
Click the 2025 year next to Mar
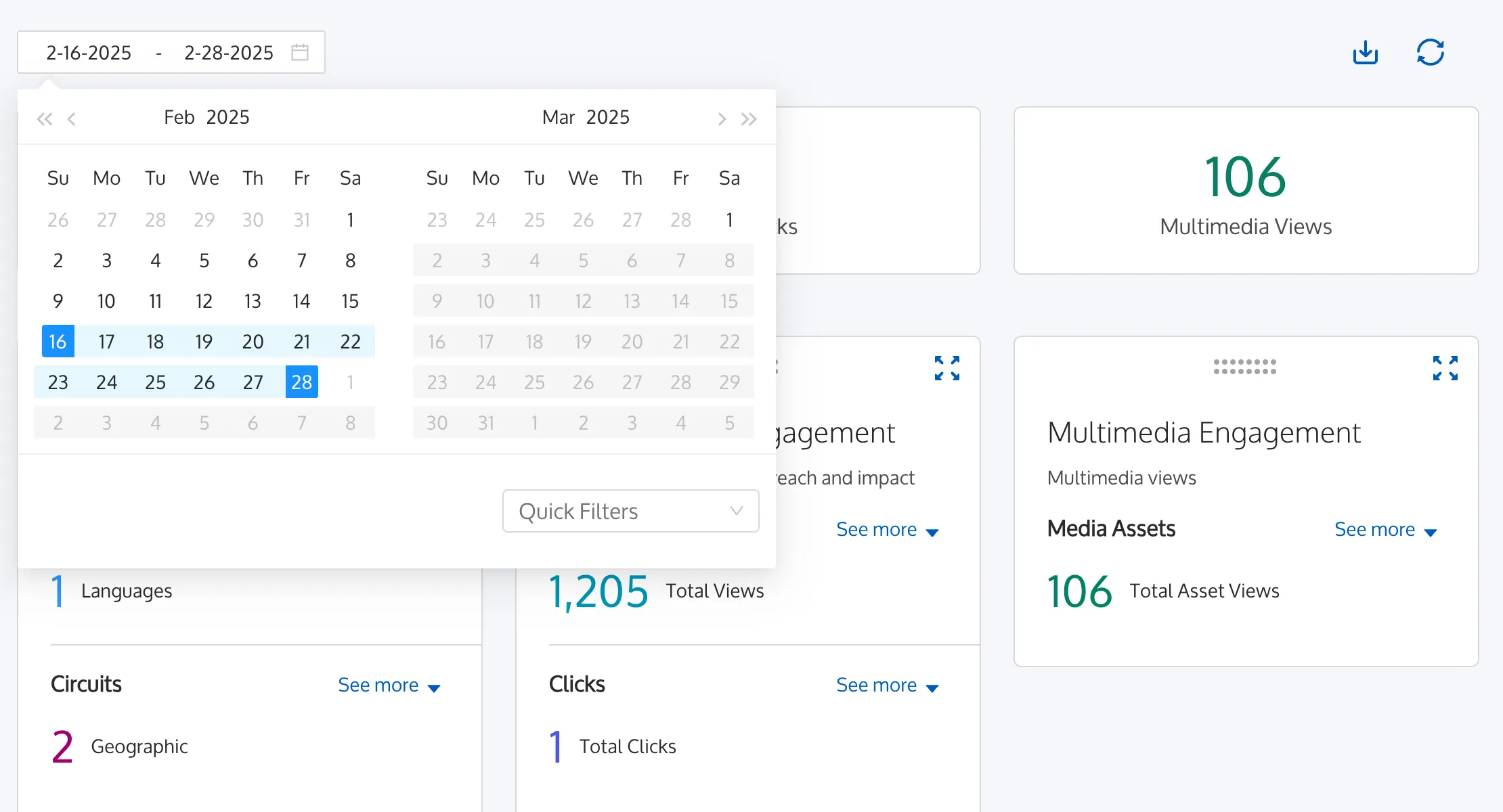(608, 117)
